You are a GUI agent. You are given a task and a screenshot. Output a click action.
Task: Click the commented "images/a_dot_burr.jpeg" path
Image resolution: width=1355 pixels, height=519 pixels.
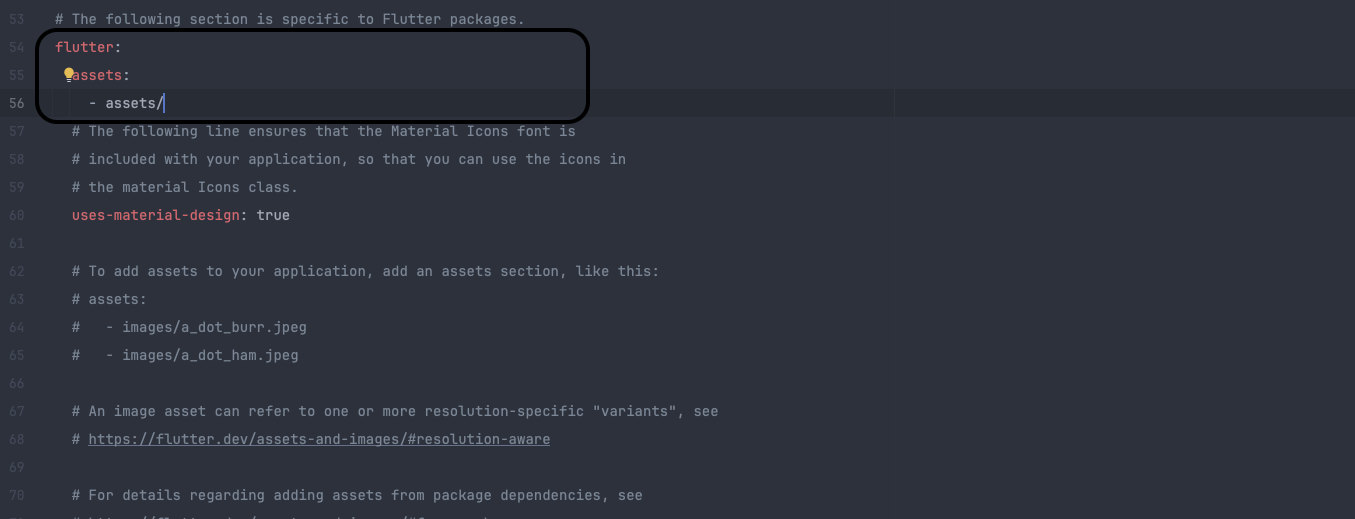214,327
